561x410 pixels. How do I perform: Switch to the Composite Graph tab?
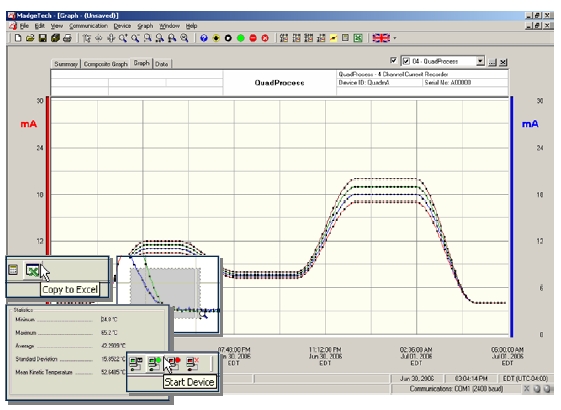pyautogui.click(x=106, y=64)
